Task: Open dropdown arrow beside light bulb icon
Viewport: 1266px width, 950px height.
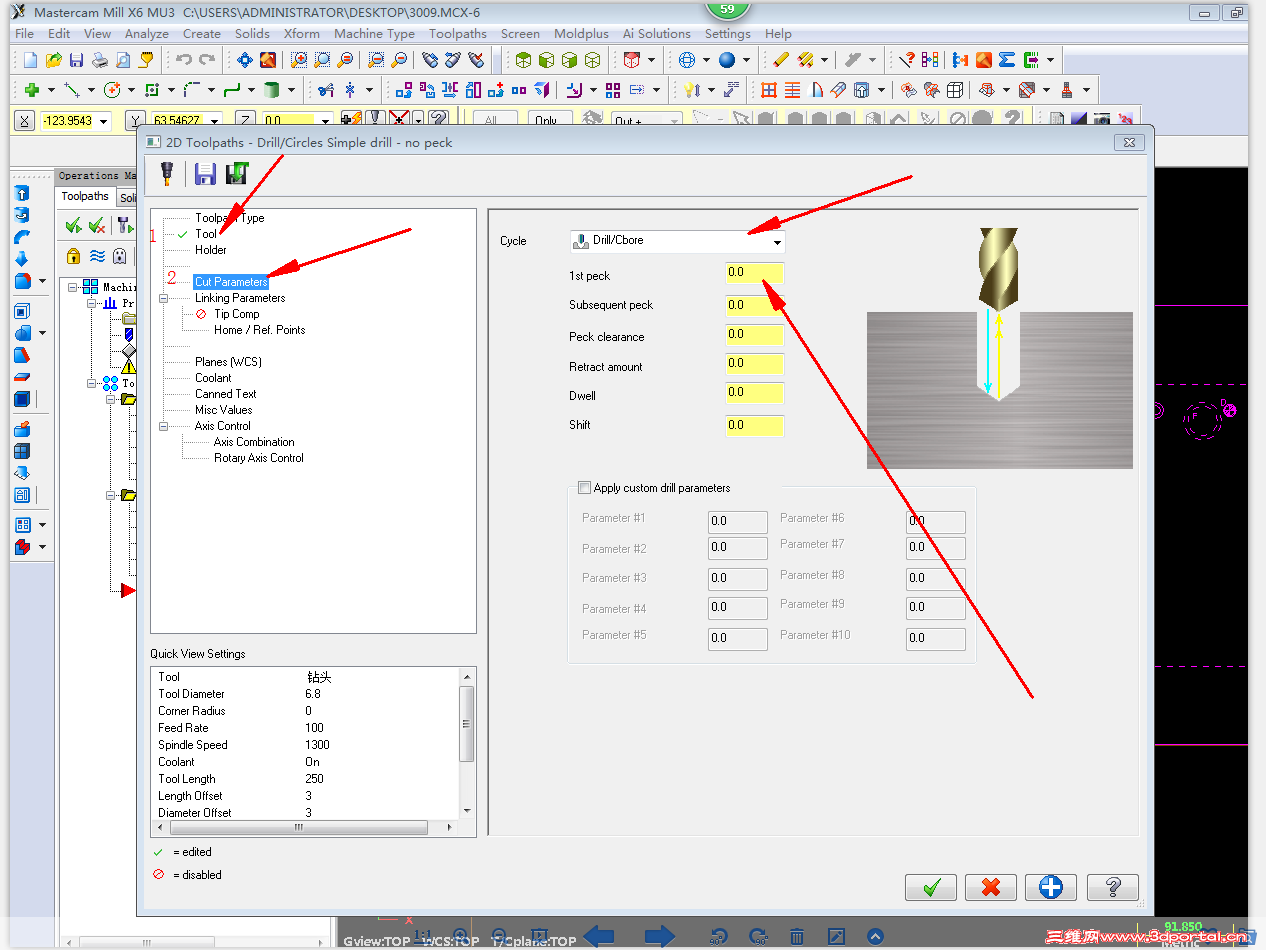Action: pos(709,90)
